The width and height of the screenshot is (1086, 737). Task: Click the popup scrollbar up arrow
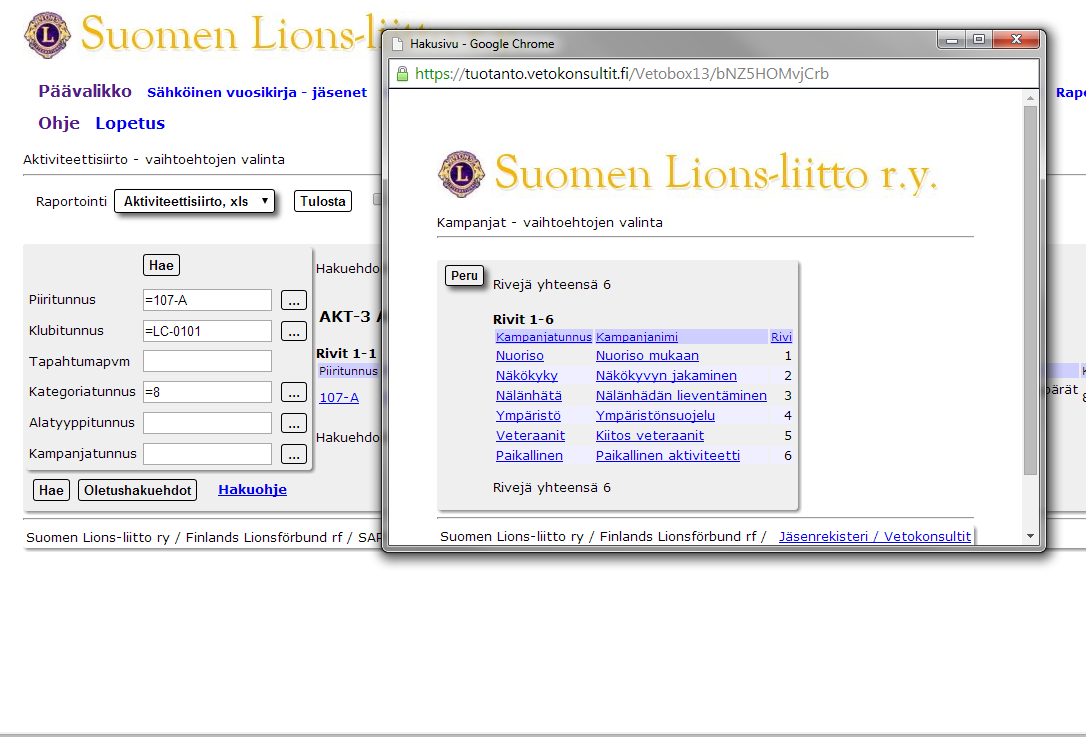click(1030, 98)
